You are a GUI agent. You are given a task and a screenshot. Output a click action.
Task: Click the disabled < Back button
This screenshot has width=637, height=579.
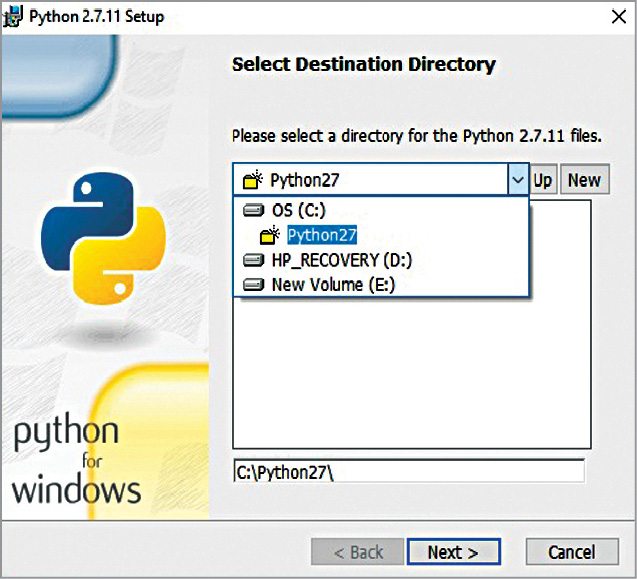pos(358,552)
